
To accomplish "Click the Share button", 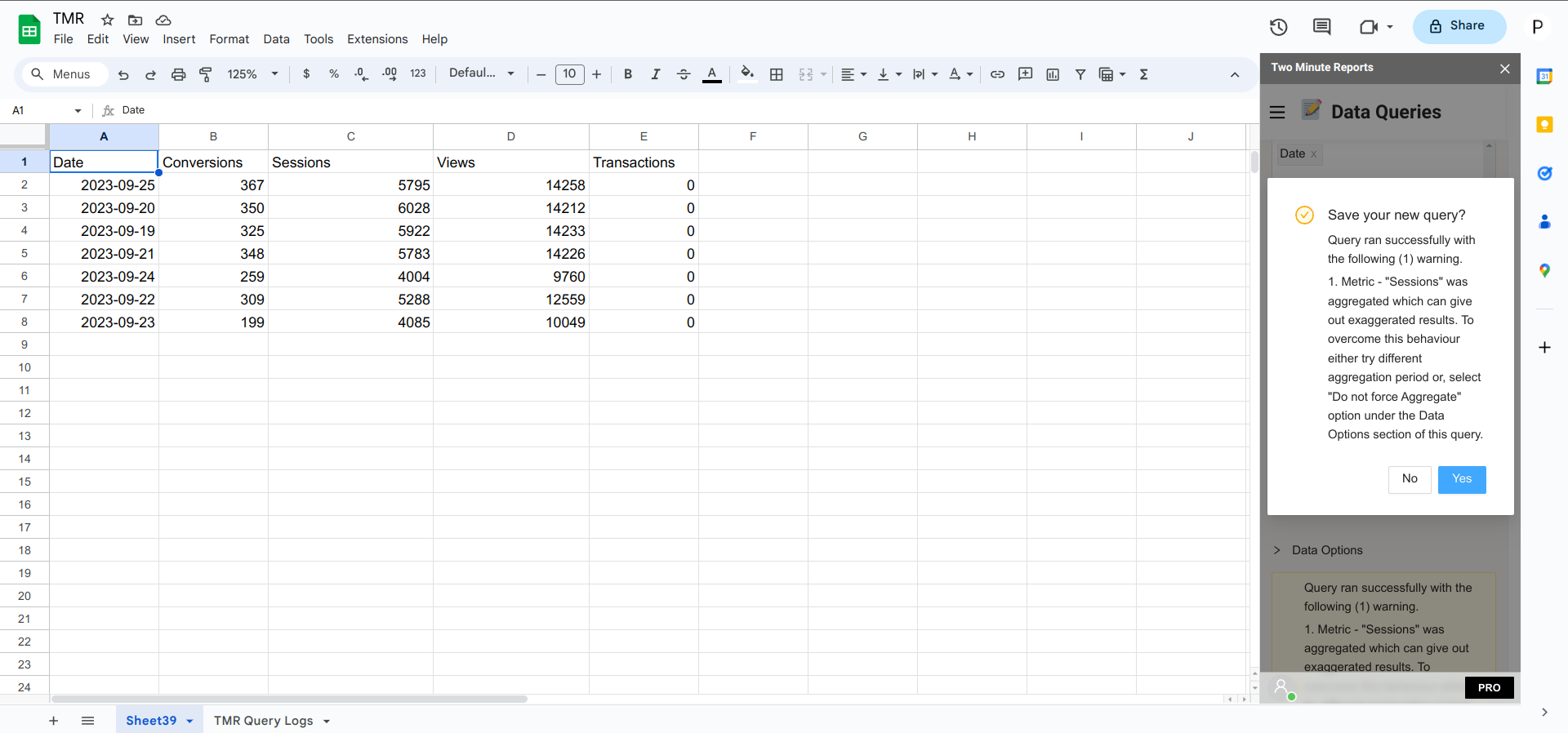I will pos(1459,26).
